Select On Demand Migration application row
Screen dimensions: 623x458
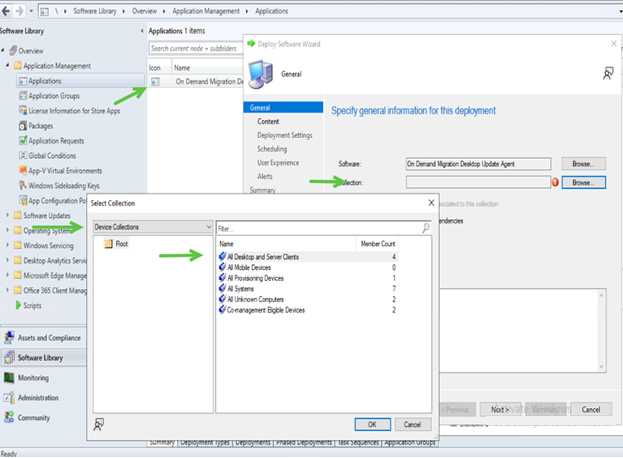(195, 81)
